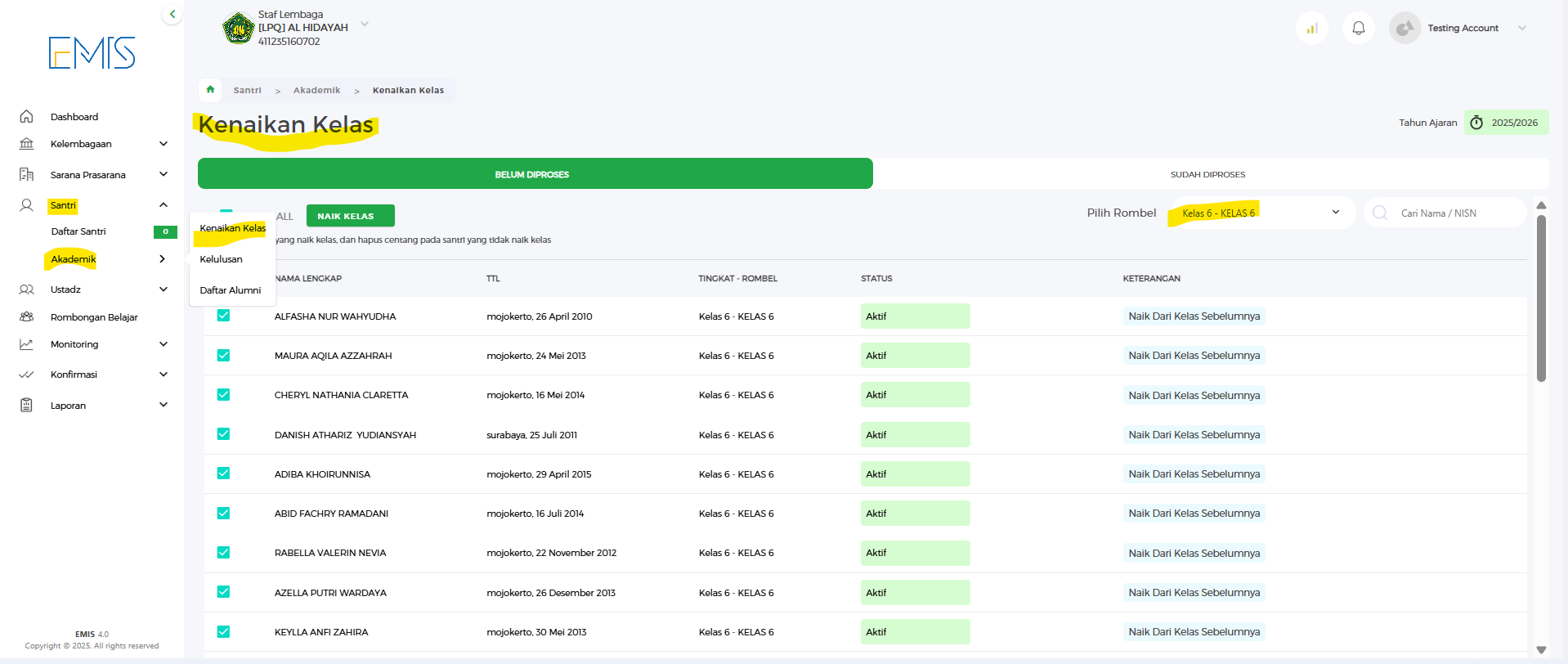Screen dimensions: 1568x664
Task: Open Rombongan Belajar sidebar link
Action: click(x=94, y=317)
